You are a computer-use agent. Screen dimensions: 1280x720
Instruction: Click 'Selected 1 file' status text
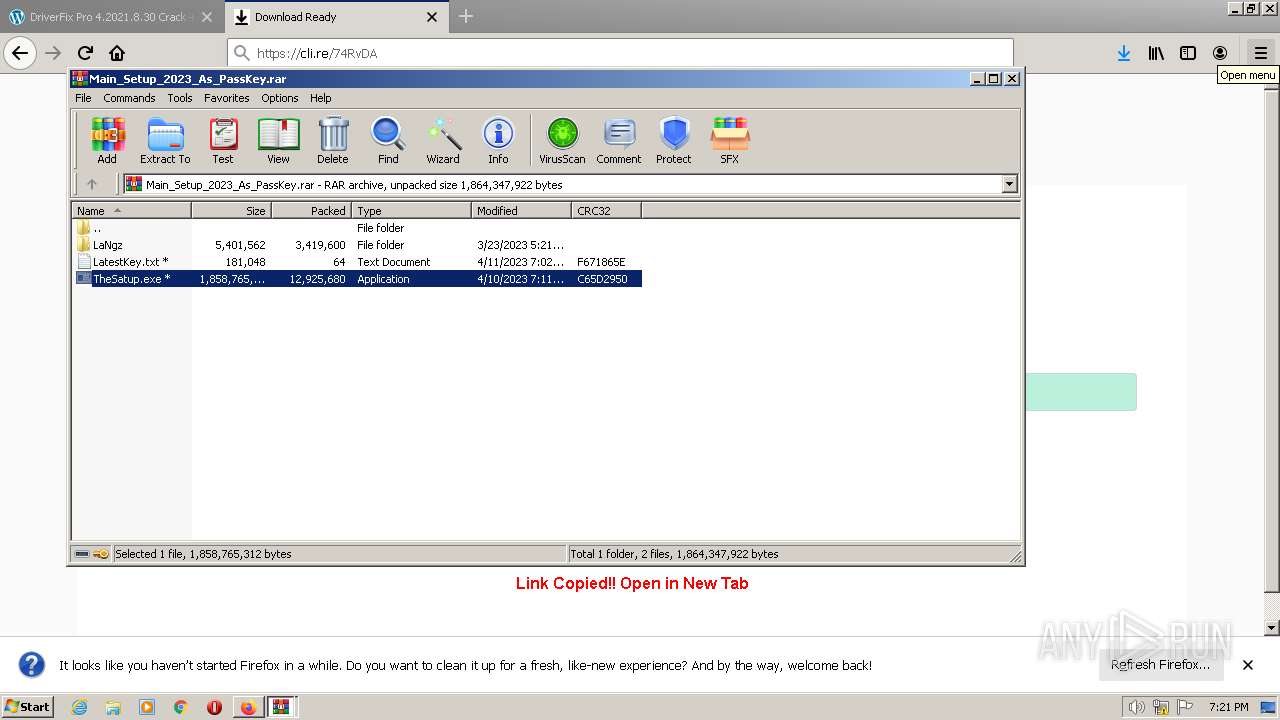pos(203,554)
